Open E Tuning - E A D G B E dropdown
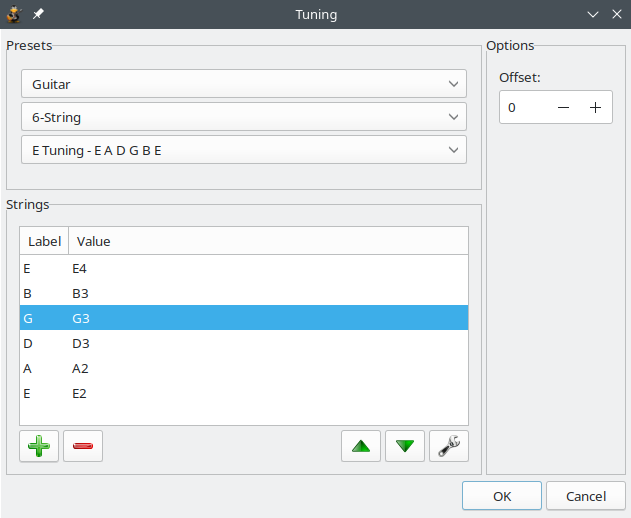Image resolution: width=631 pixels, height=518 pixels. 243,150
